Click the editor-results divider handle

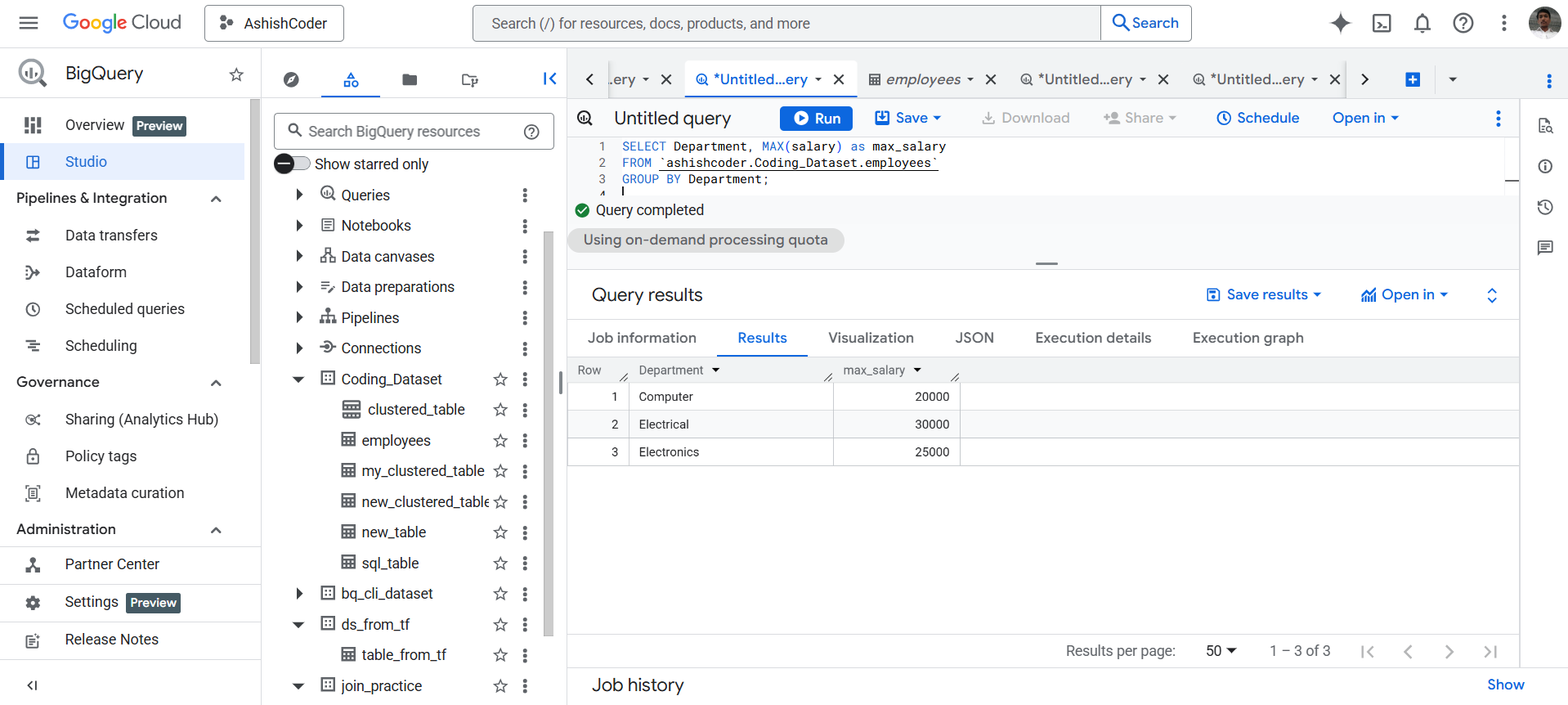point(1046,263)
